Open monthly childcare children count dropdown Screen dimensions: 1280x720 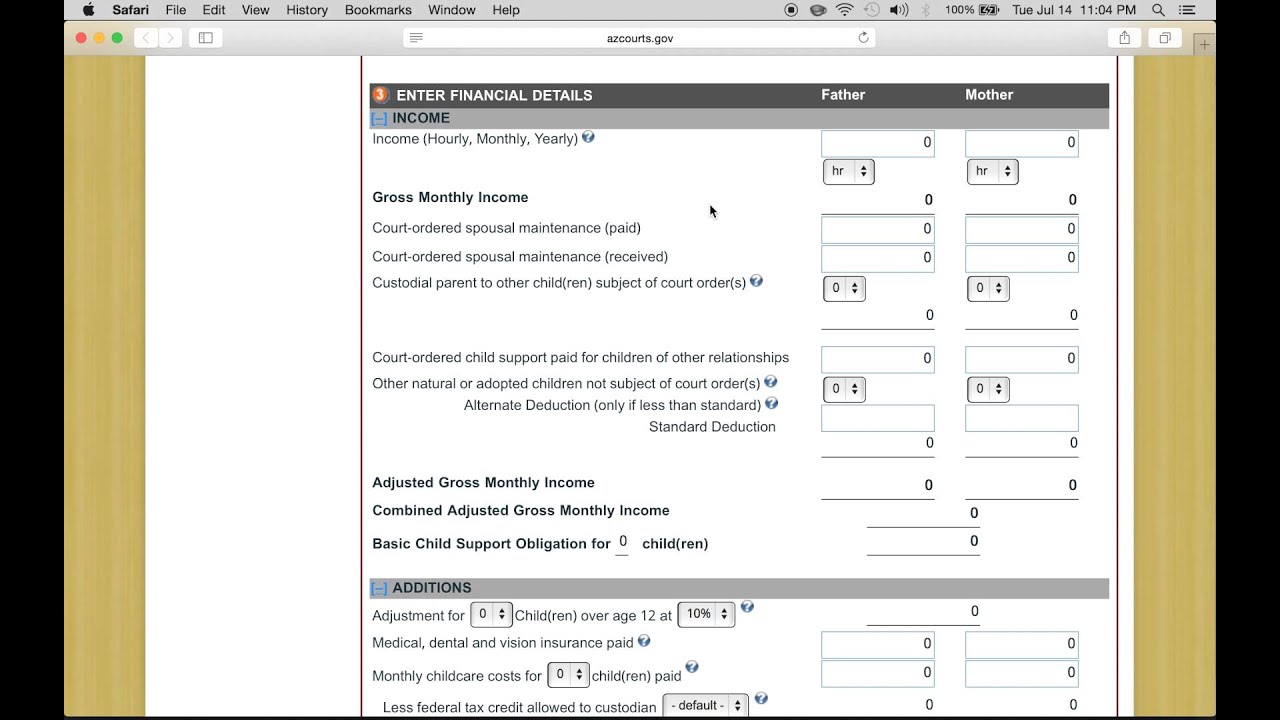pyautogui.click(x=568, y=674)
